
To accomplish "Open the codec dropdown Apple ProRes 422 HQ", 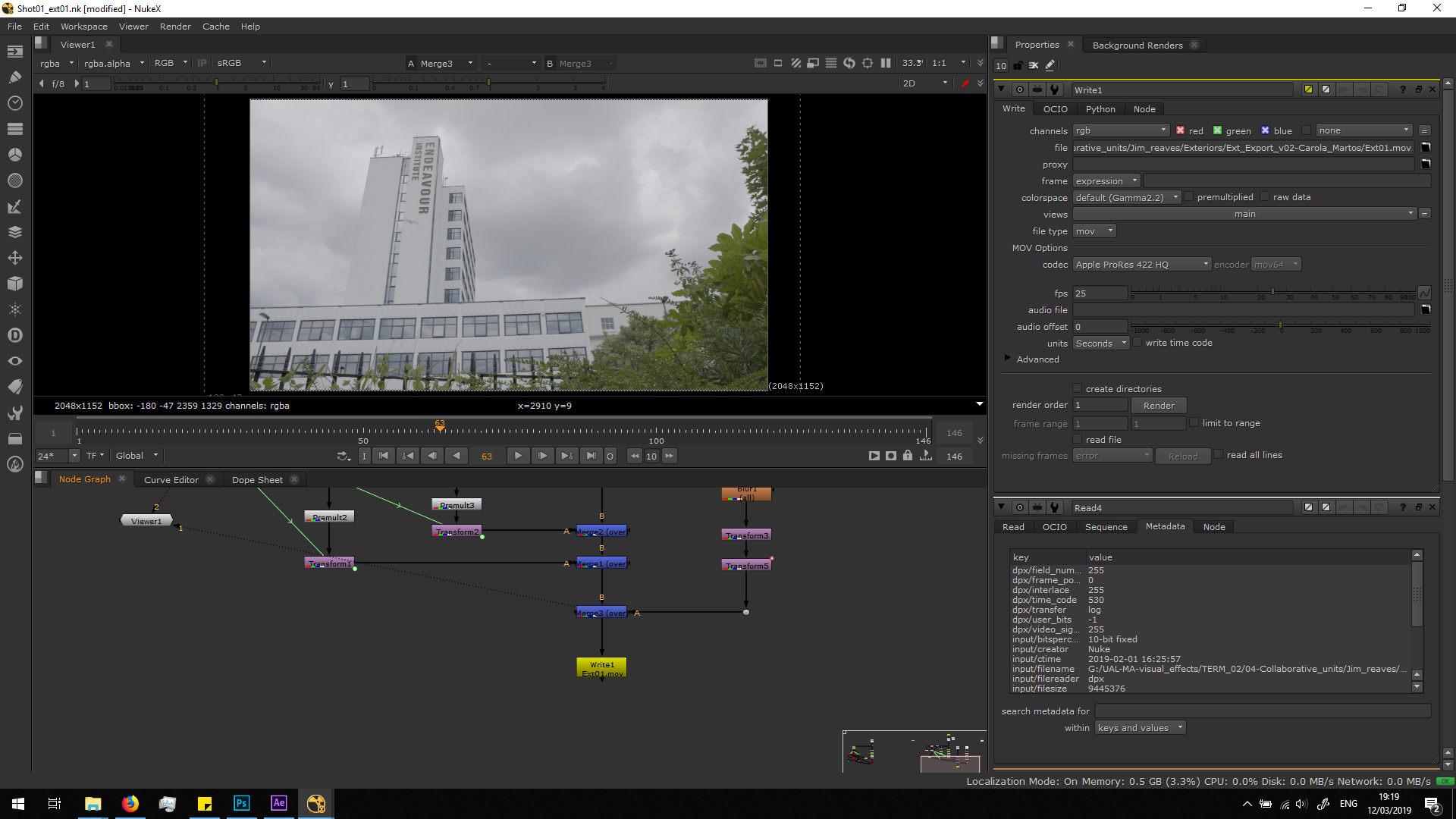I will [1142, 265].
